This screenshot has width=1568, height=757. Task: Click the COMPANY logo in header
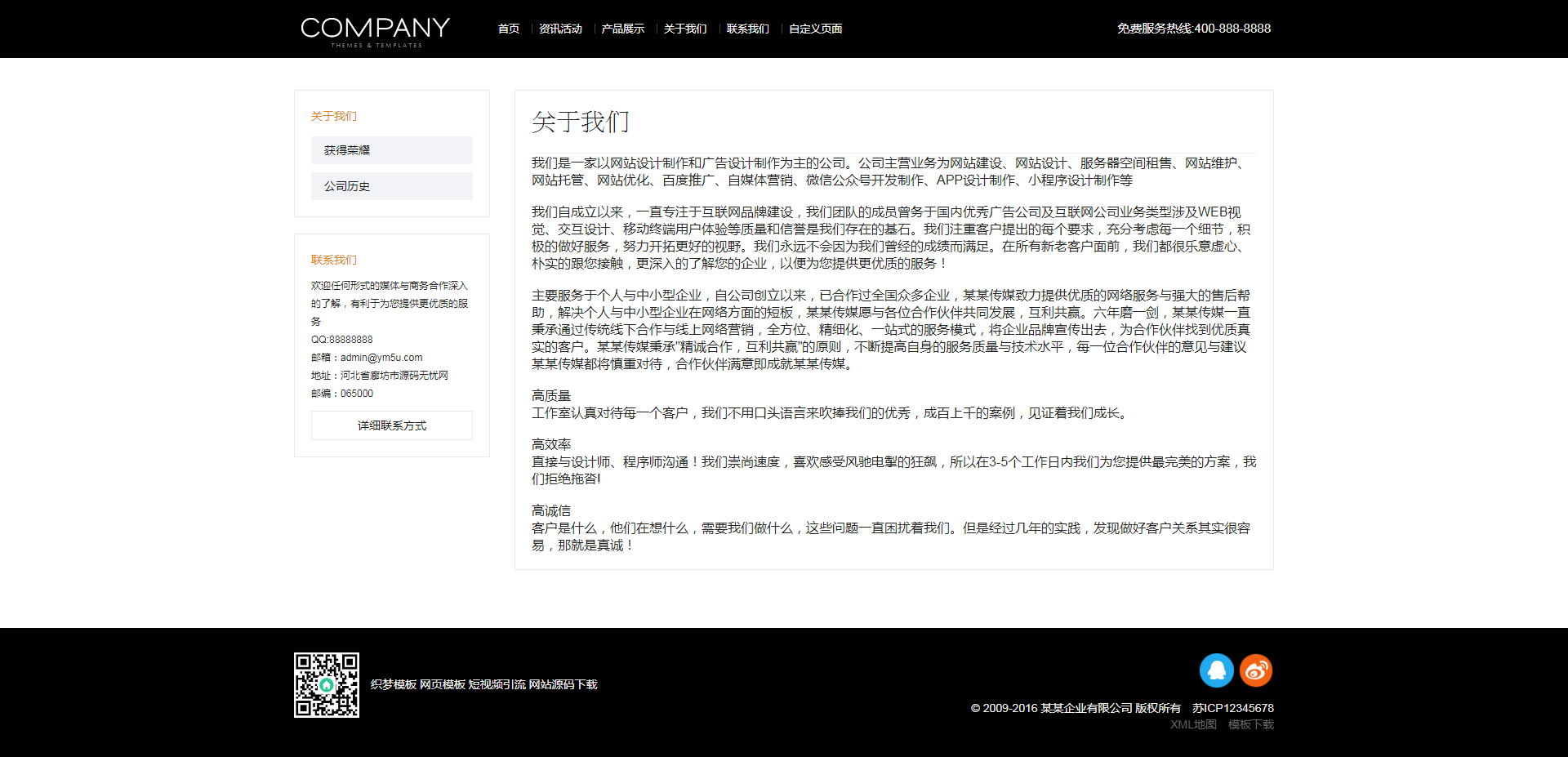click(x=375, y=31)
